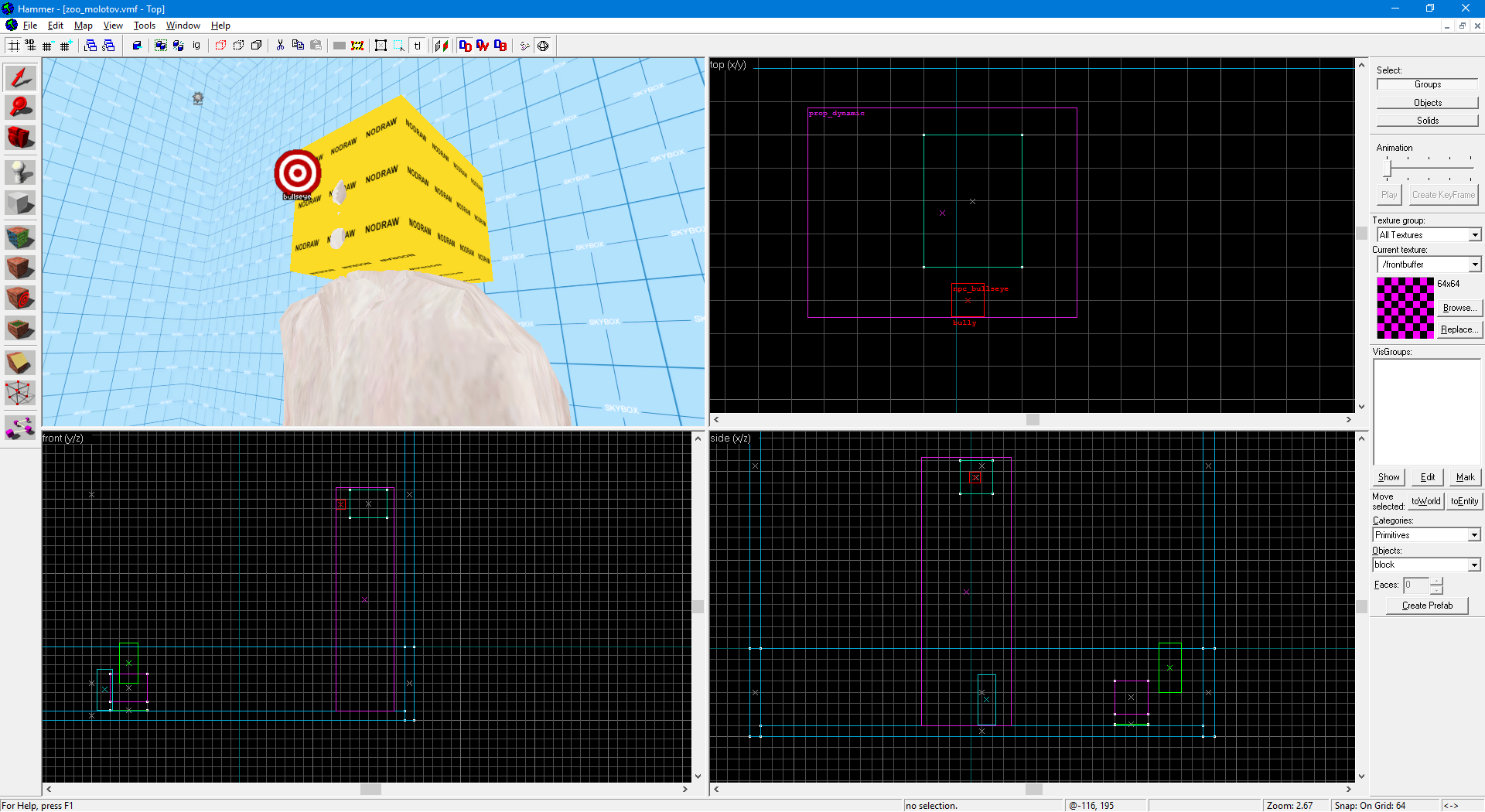The height and width of the screenshot is (812, 1485).
Task: Click the Create Prefab button
Action: [x=1427, y=606]
